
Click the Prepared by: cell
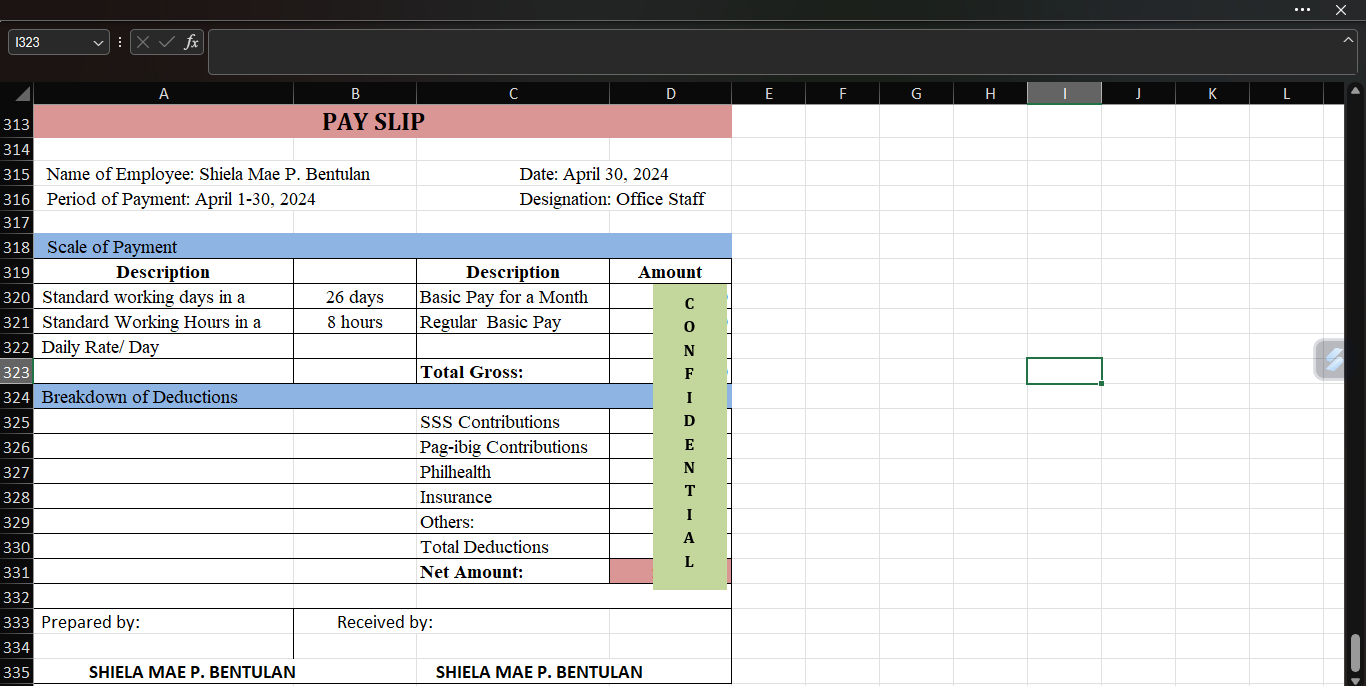(x=164, y=622)
